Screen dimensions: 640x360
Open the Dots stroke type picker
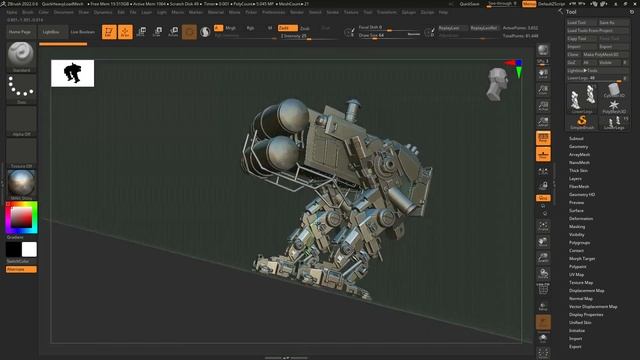tap(21, 89)
